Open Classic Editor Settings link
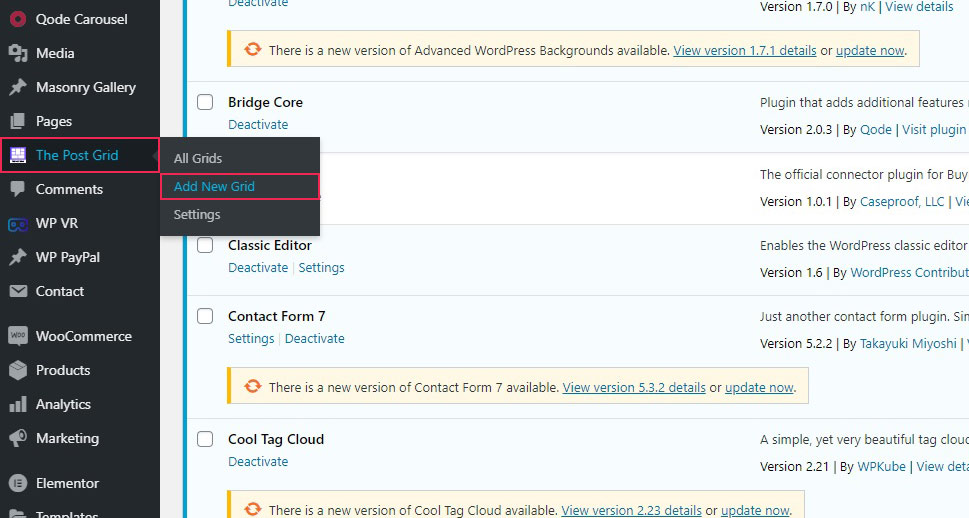 coord(321,268)
